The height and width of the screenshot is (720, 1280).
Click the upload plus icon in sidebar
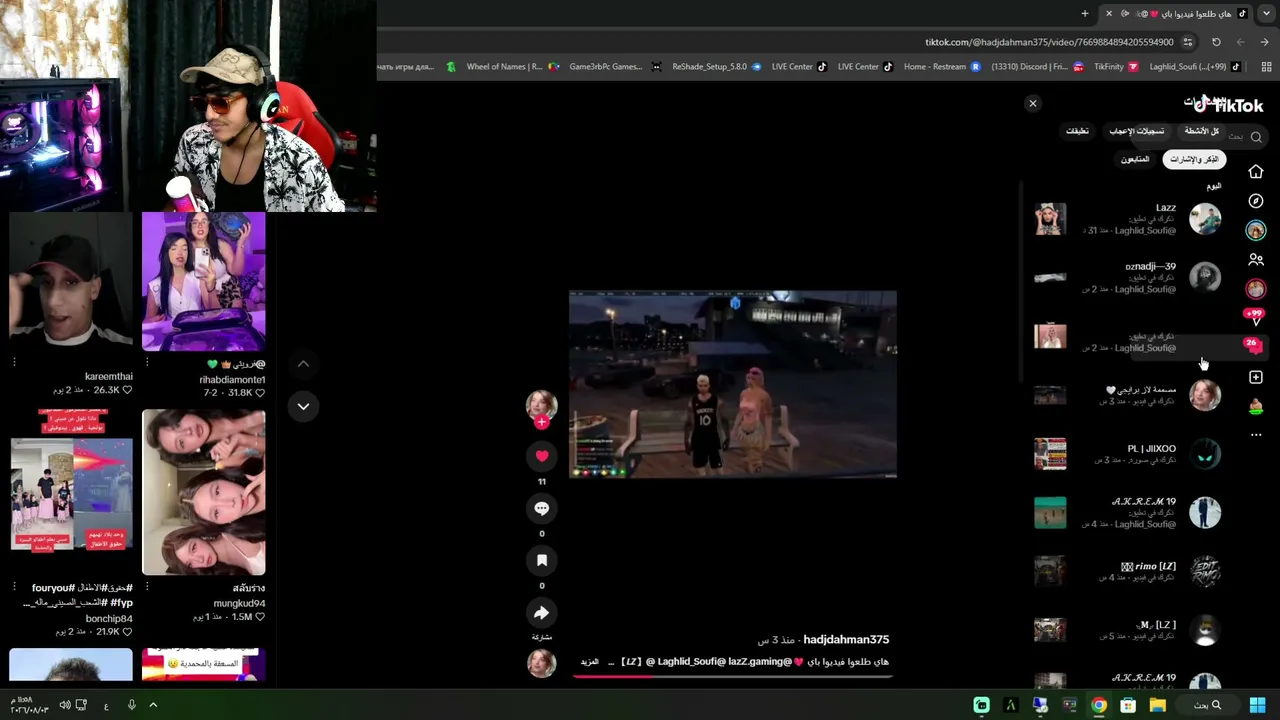click(x=1256, y=377)
